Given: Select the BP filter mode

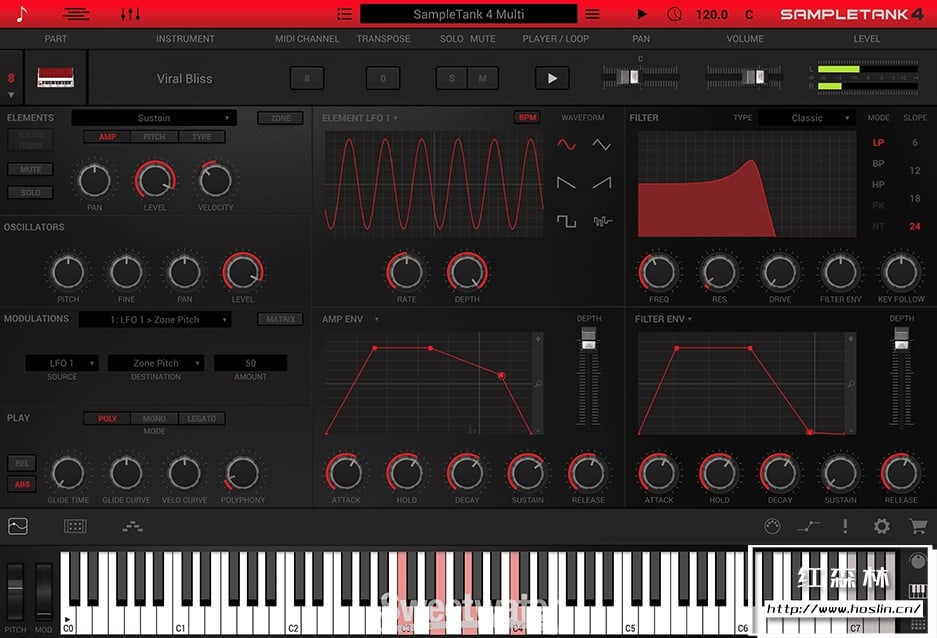Looking at the screenshot, I should point(878,164).
